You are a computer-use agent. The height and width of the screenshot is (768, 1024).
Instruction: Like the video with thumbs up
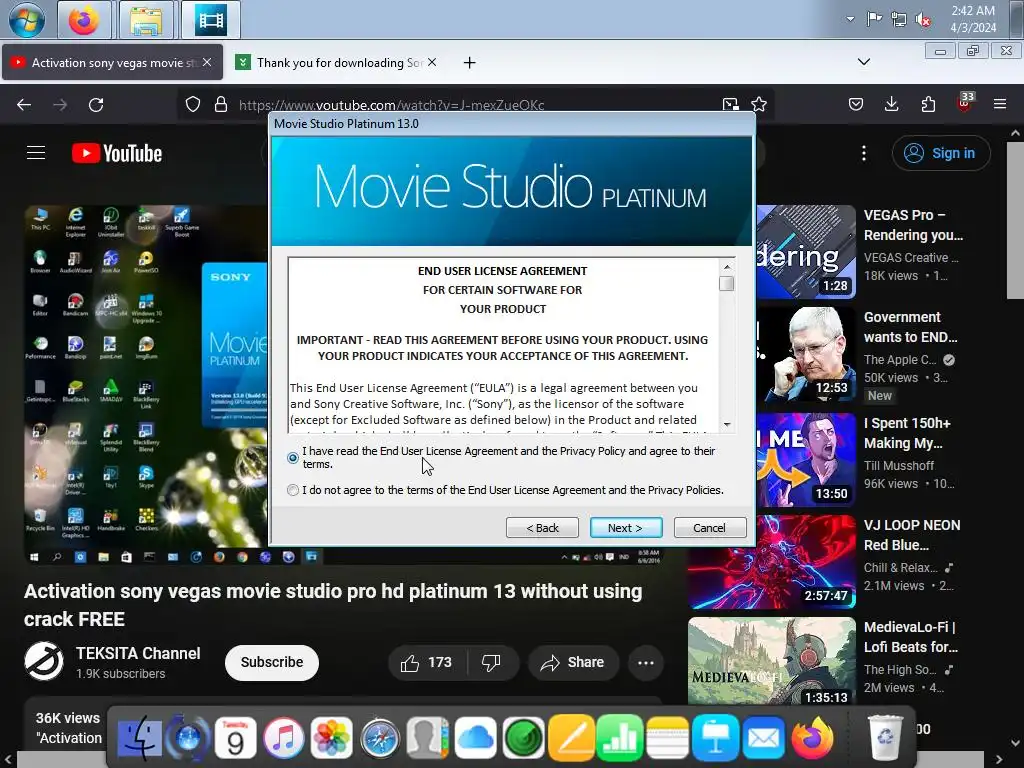[428, 663]
